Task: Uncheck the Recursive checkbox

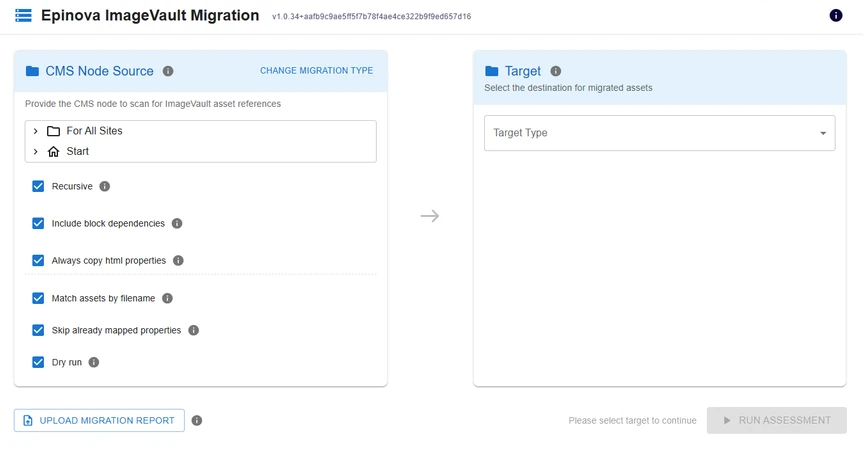Action: coord(38,186)
